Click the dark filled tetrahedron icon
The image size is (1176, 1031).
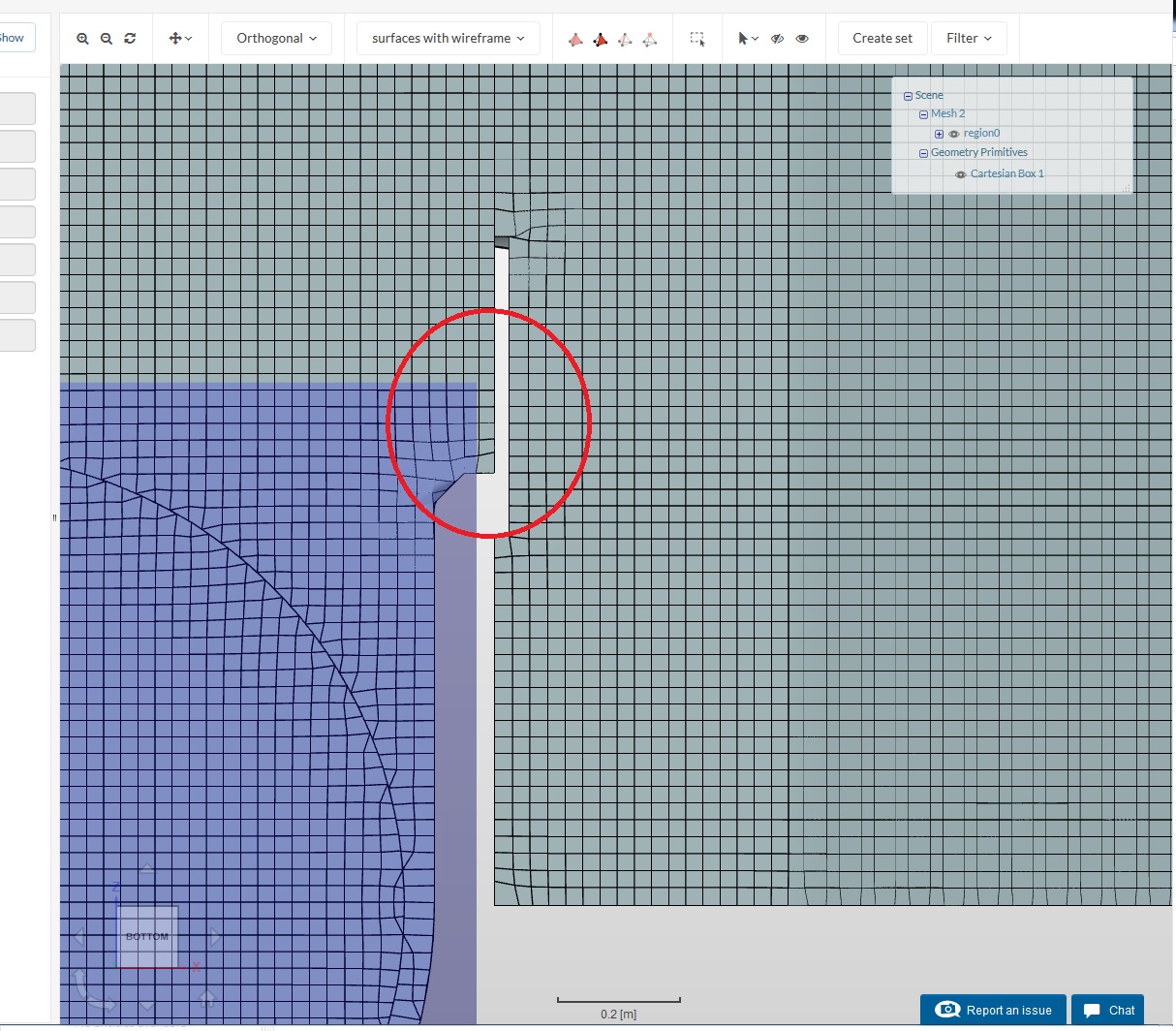[x=600, y=39]
